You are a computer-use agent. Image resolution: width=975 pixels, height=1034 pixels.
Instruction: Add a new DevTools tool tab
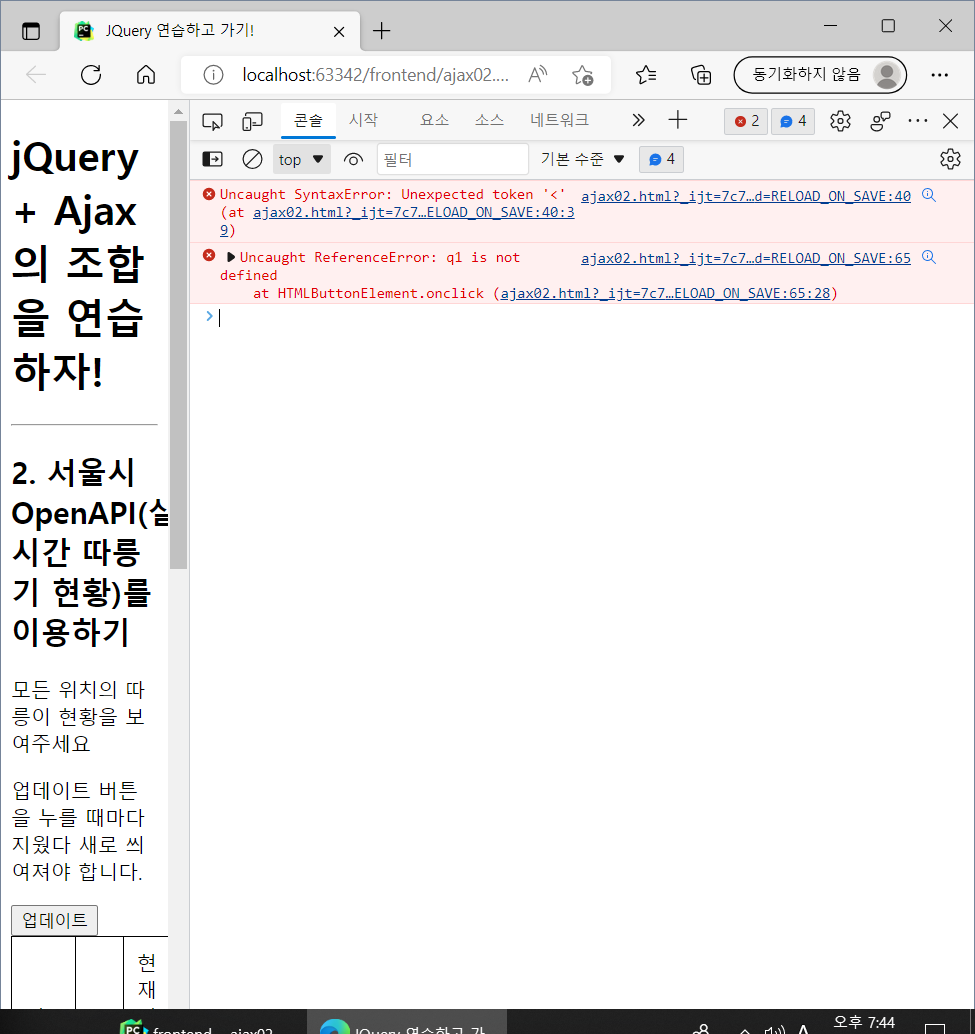pyautogui.click(x=677, y=120)
